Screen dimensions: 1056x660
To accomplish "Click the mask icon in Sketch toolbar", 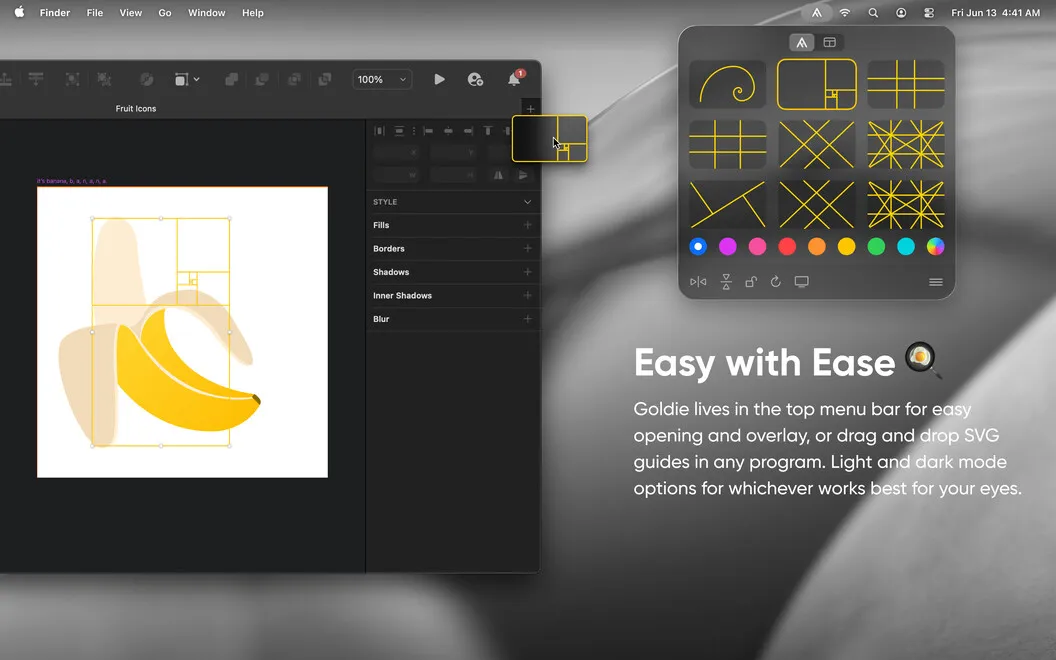I will pyautogui.click(x=146, y=79).
